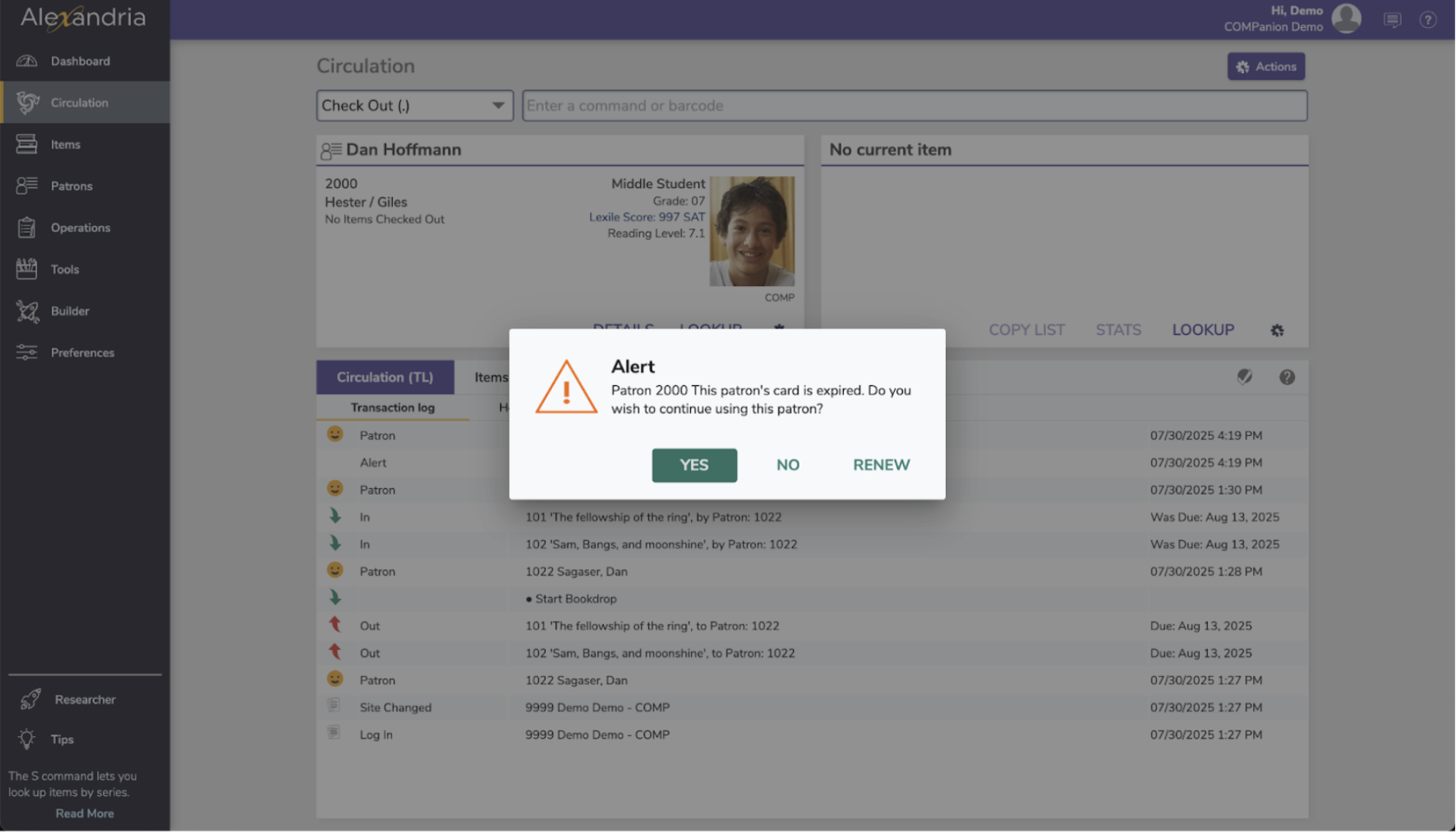Open the Patrons section in the sidebar

(71, 186)
